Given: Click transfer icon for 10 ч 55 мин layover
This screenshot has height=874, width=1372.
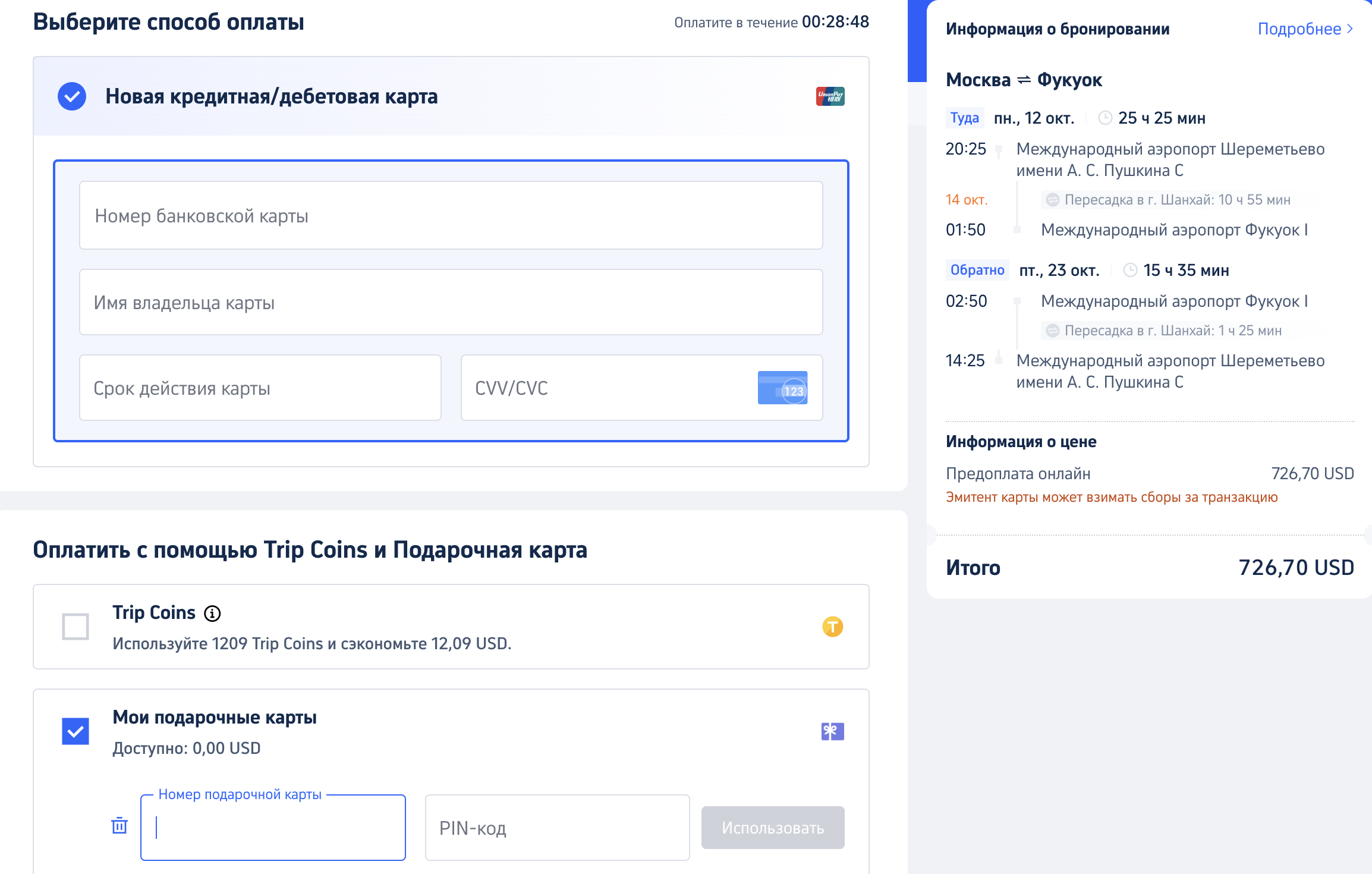Looking at the screenshot, I should [1052, 200].
